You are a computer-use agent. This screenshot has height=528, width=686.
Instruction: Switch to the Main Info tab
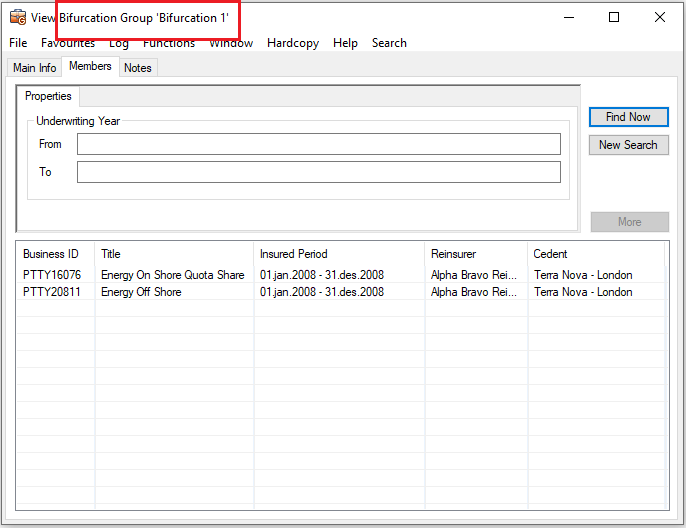tap(34, 68)
